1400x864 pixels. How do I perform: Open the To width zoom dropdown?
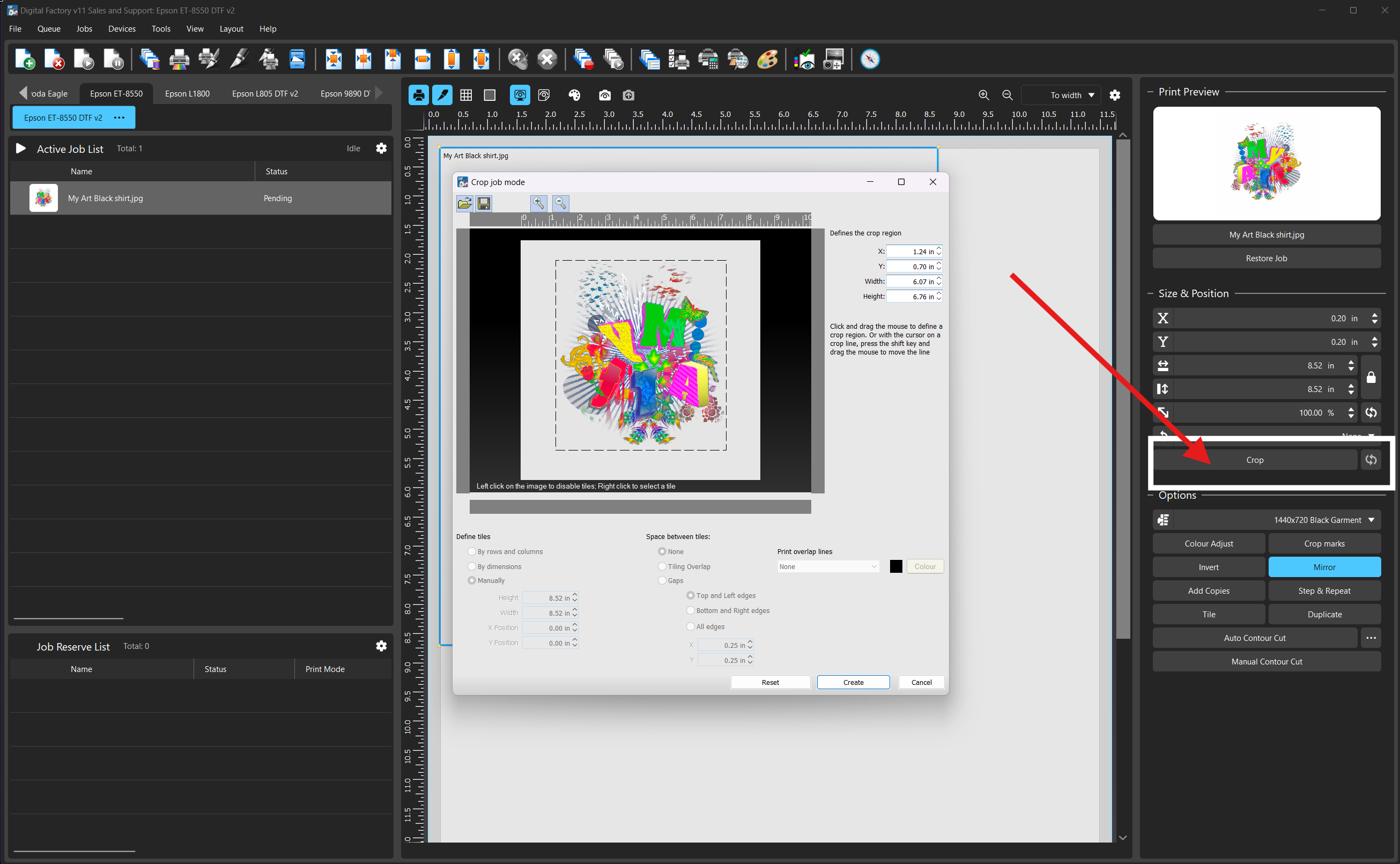[x=1061, y=95]
